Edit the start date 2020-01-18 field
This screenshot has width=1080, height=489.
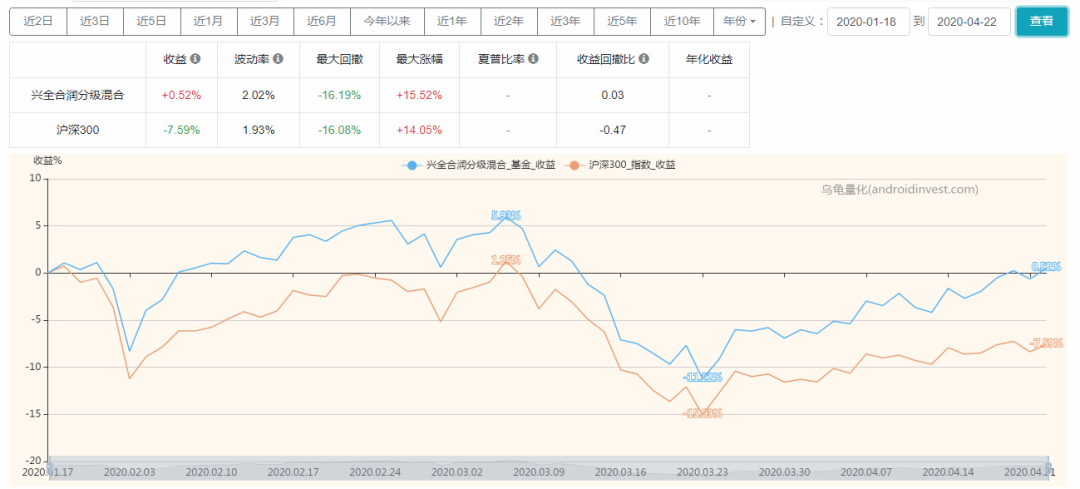(868, 21)
